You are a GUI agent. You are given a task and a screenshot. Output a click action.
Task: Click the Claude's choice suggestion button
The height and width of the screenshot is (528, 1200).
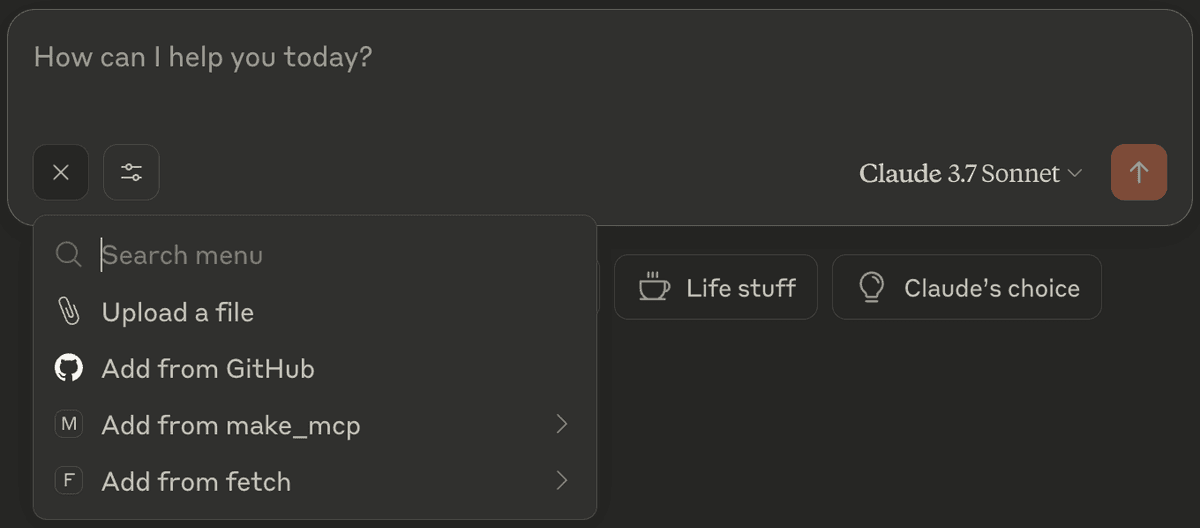[967, 287]
